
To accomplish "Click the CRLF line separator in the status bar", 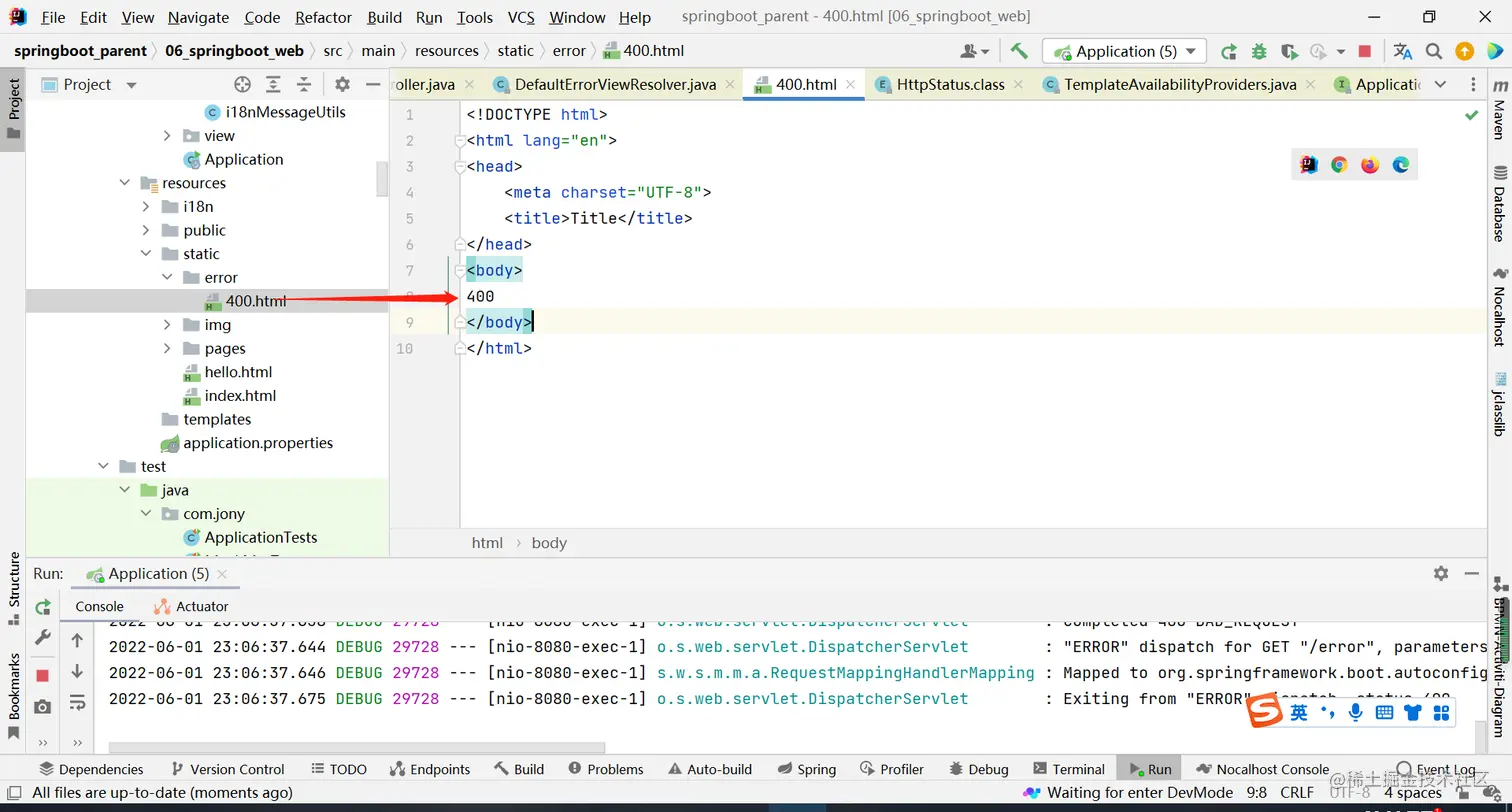I will (1297, 793).
